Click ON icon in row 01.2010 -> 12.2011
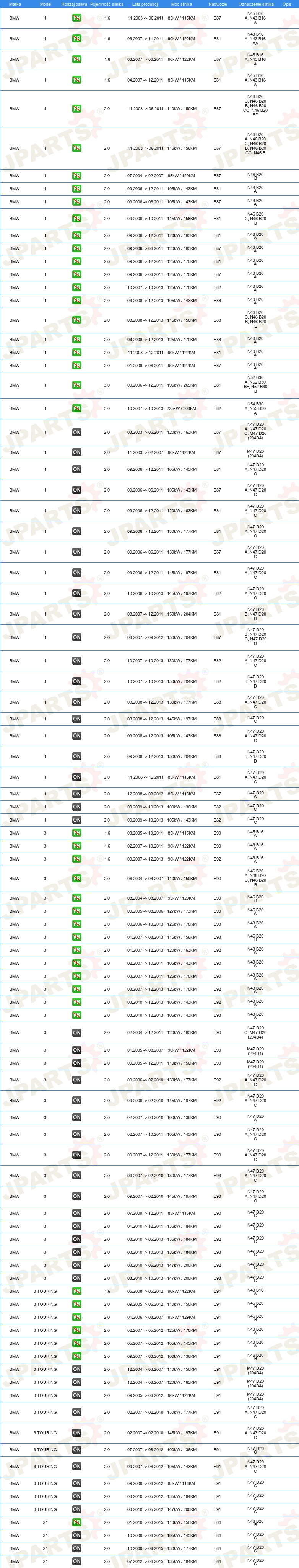299x1568 pixels. coord(76,1226)
